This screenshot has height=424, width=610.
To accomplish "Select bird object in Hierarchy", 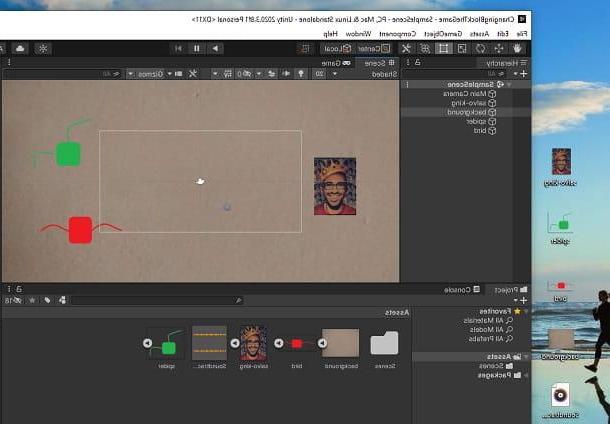I will click(485, 131).
